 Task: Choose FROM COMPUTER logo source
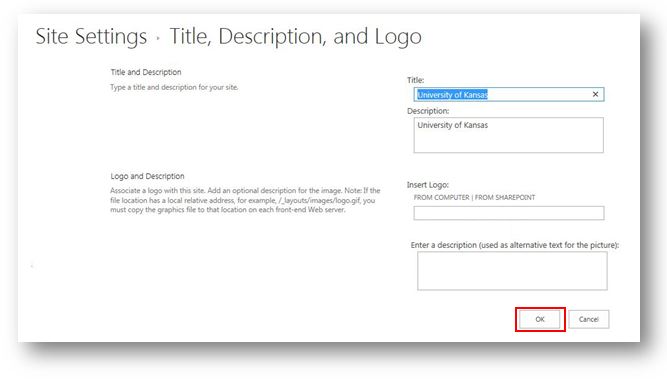pos(442,197)
